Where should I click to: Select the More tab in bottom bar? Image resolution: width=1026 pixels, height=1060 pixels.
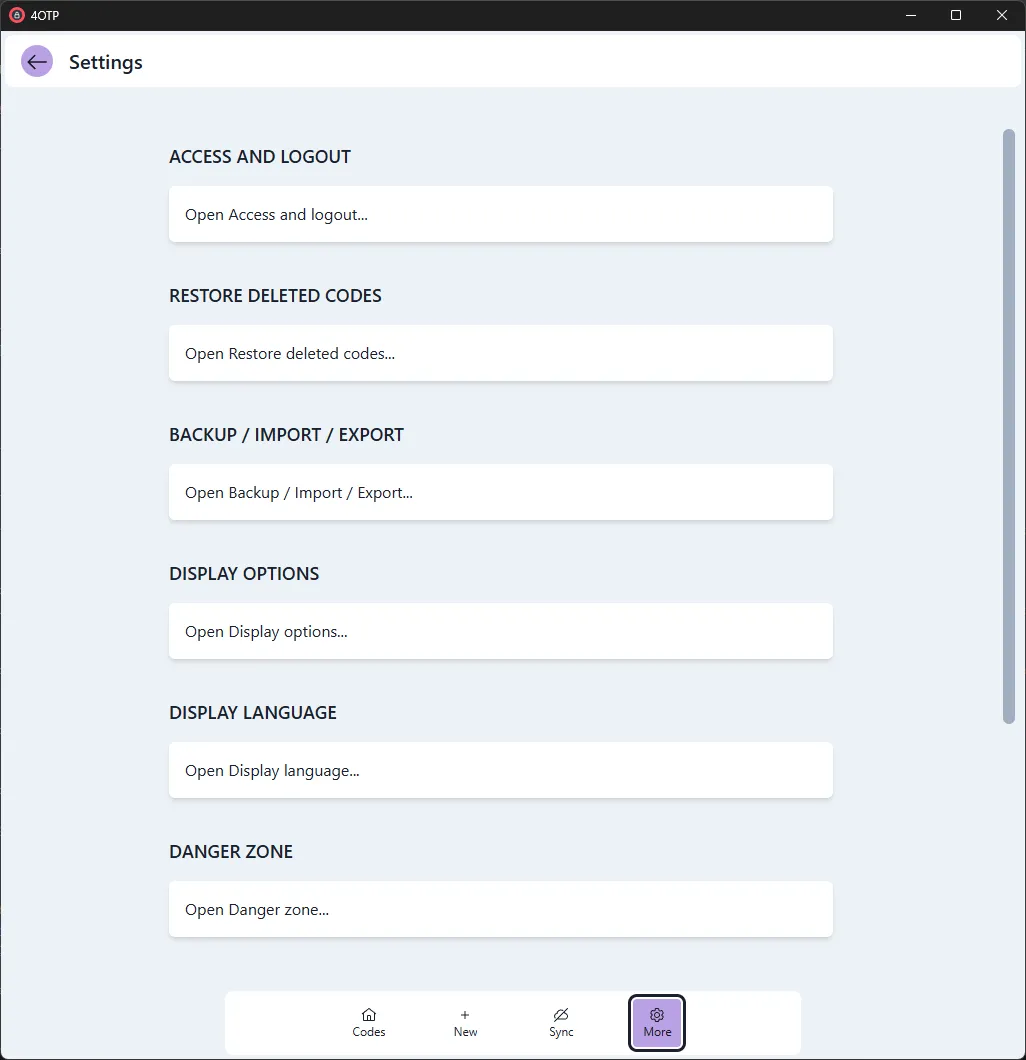click(657, 1022)
